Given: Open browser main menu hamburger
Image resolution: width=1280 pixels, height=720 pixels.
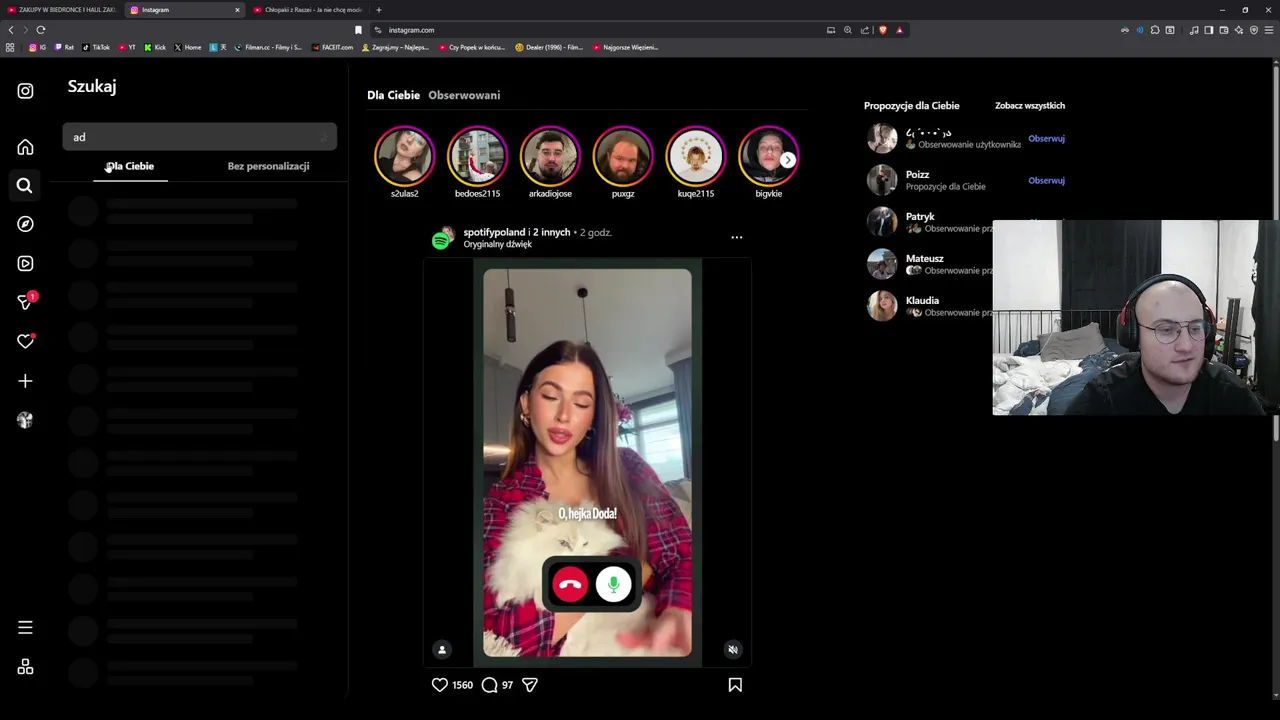Looking at the screenshot, I should pos(1270,30).
